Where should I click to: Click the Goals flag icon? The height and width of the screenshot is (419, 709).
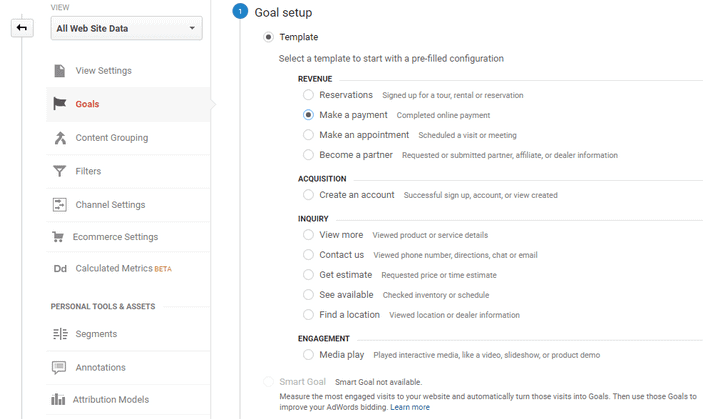click(60, 104)
